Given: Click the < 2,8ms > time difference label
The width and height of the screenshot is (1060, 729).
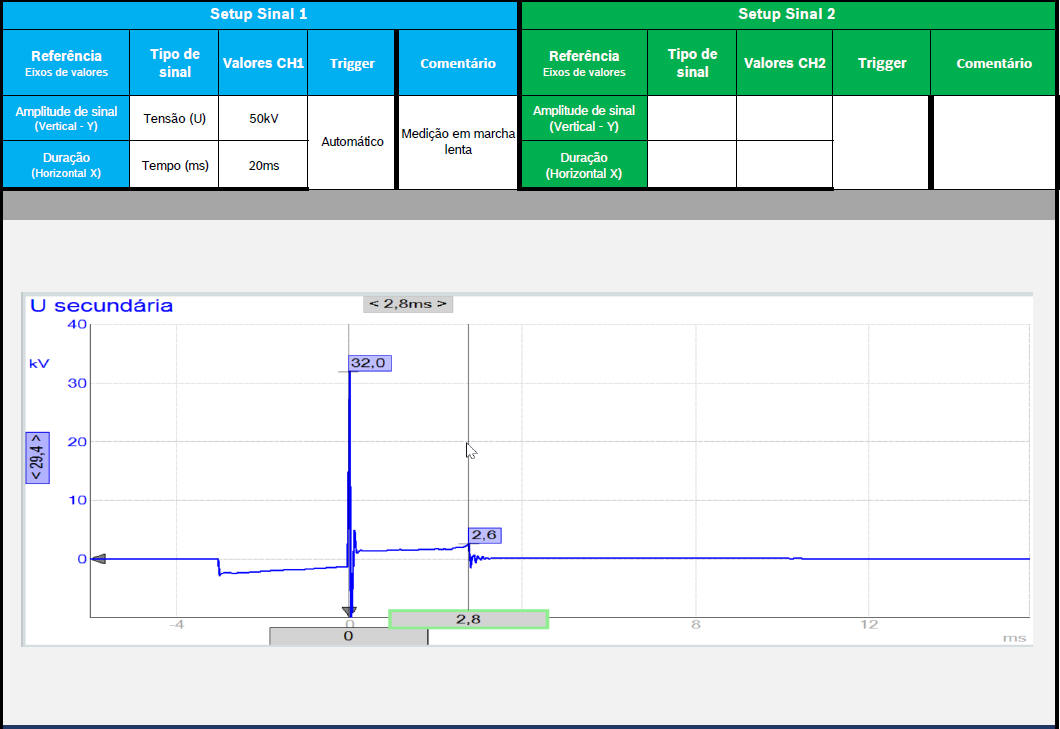Looking at the screenshot, I should [x=408, y=304].
